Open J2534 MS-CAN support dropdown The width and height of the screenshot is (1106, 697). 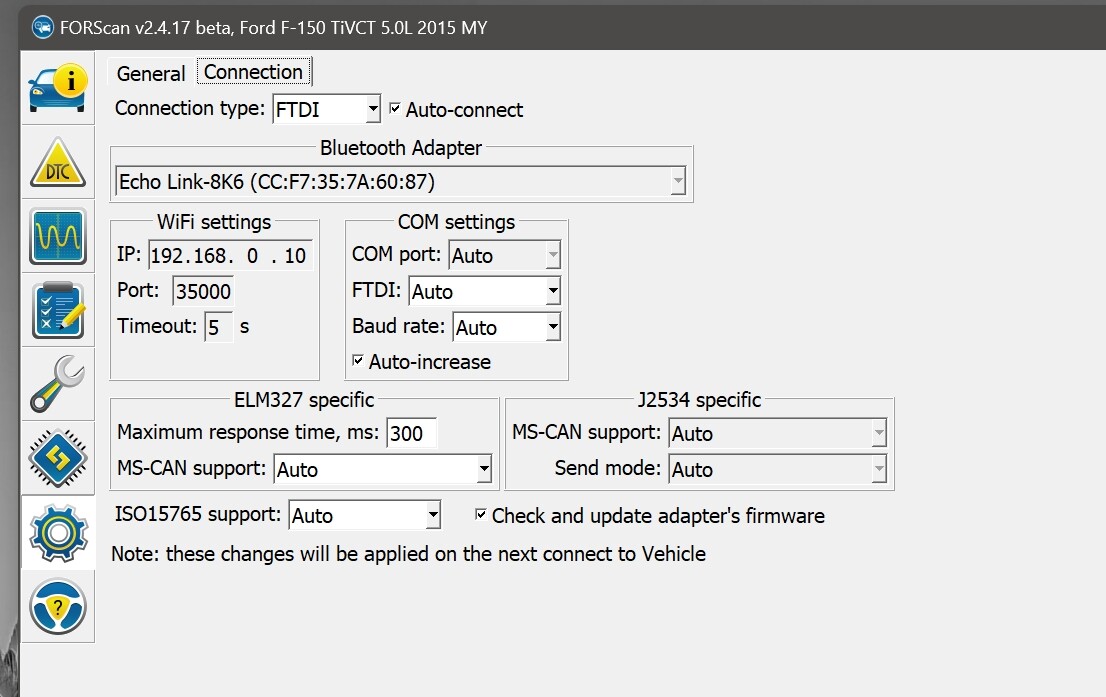[777, 433]
